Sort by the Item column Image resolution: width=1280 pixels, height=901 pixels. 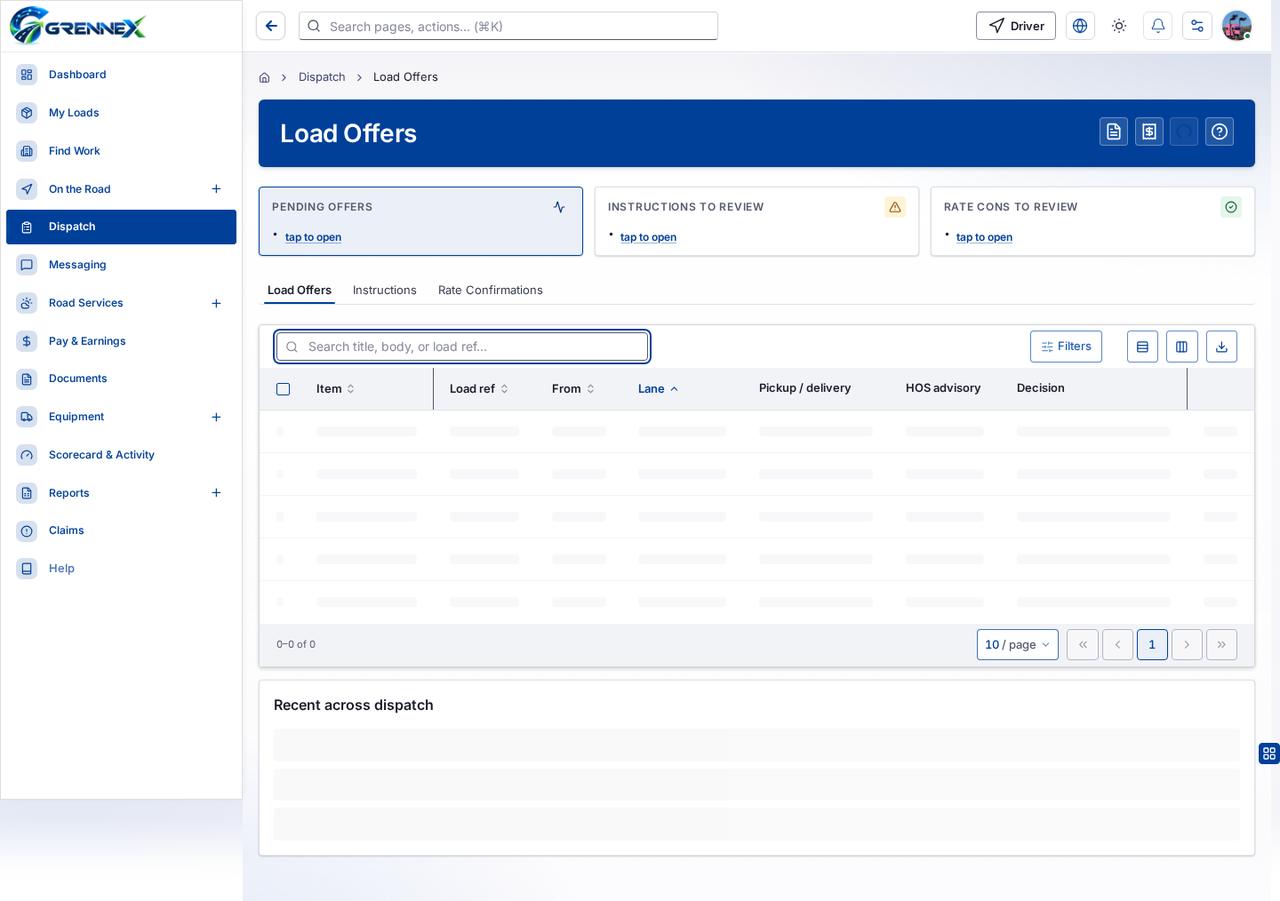(336, 389)
